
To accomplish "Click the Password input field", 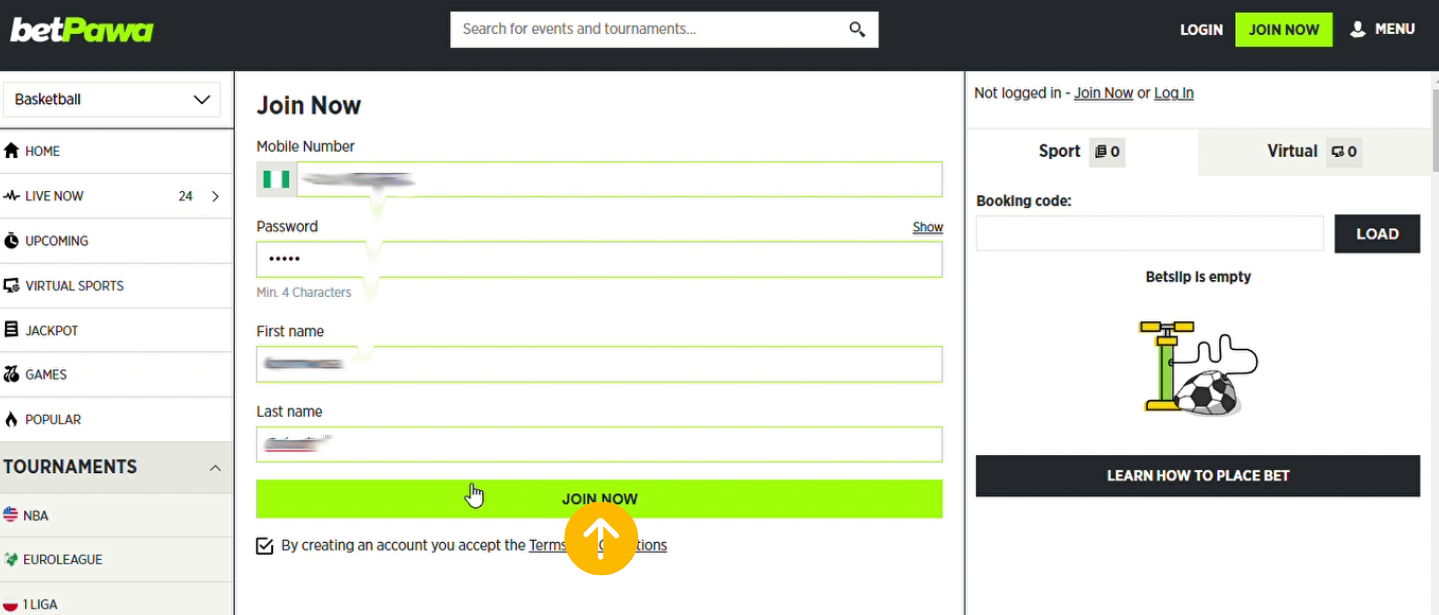I will click(x=599, y=260).
